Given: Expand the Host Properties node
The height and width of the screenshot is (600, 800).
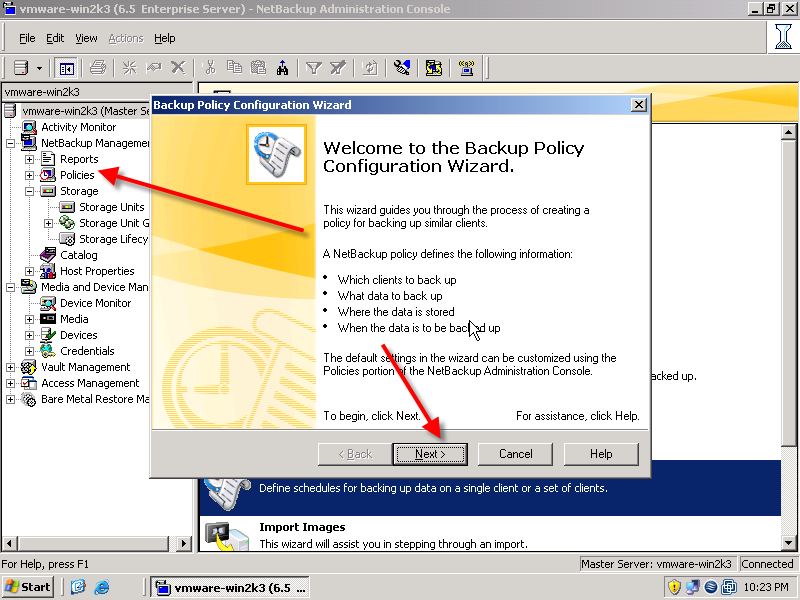Looking at the screenshot, I should (x=30, y=271).
